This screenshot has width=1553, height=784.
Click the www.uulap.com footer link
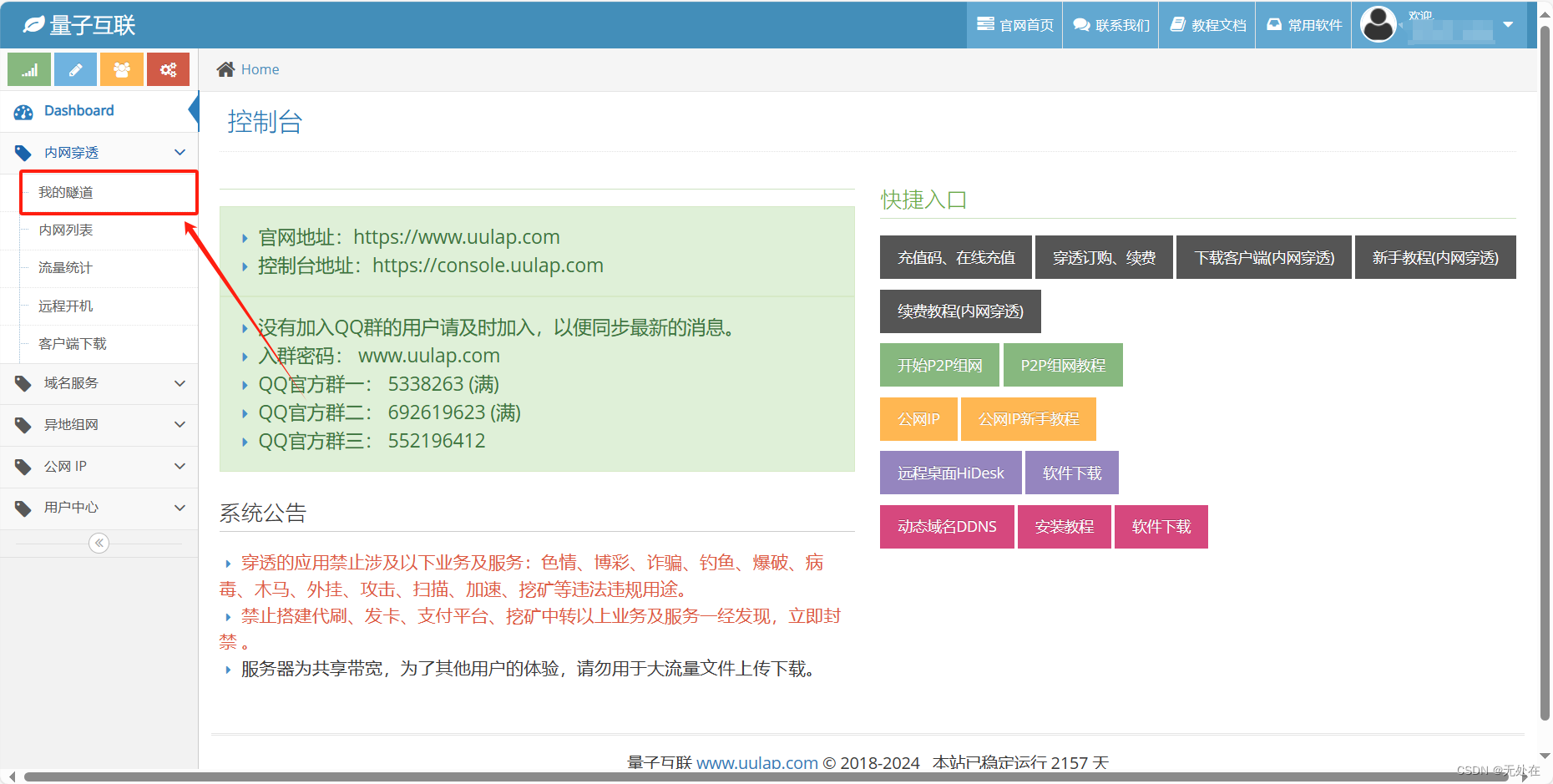(757, 762)
